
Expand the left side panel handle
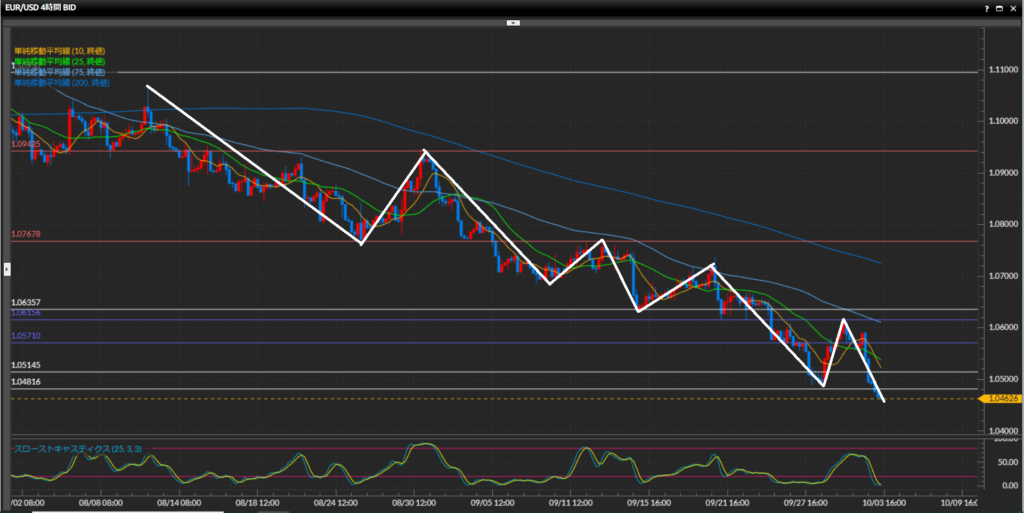pos(6,268)
